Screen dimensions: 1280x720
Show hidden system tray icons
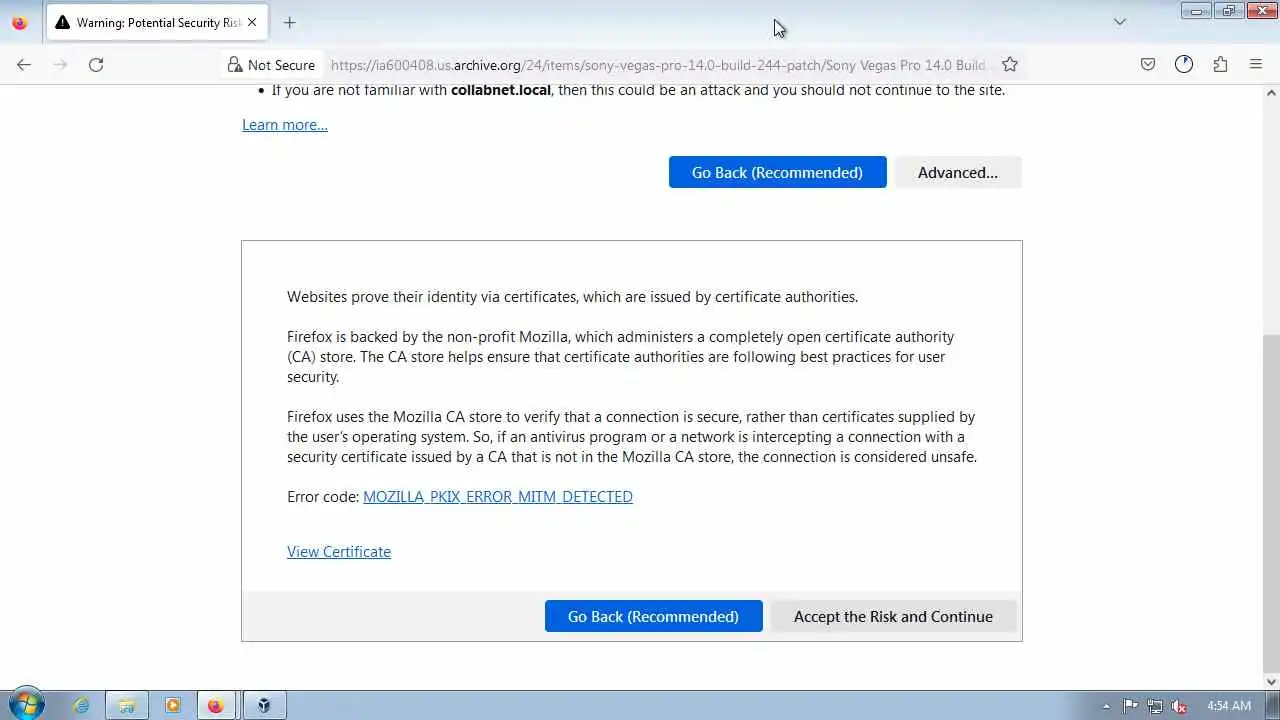pyautogui.click(x=1106, y=706)
